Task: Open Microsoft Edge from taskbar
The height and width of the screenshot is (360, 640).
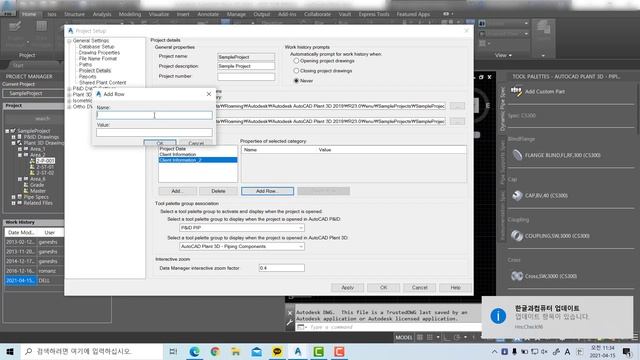Action: click(x=194, y=351)
